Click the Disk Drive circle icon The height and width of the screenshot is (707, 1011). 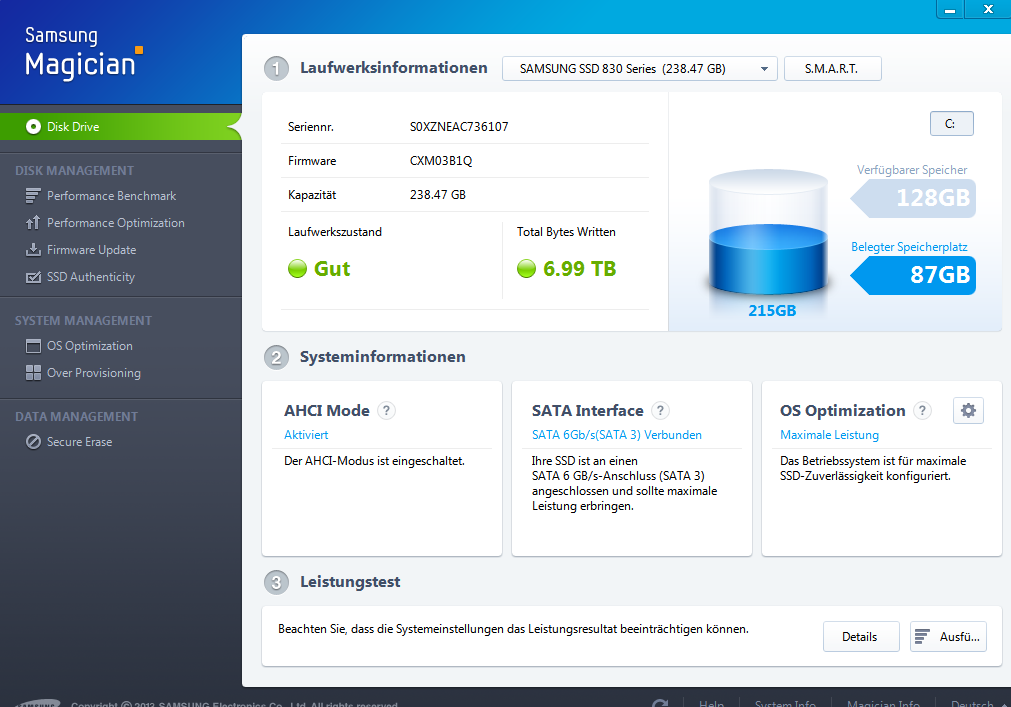pyautogui.click(x=33, y=126)
